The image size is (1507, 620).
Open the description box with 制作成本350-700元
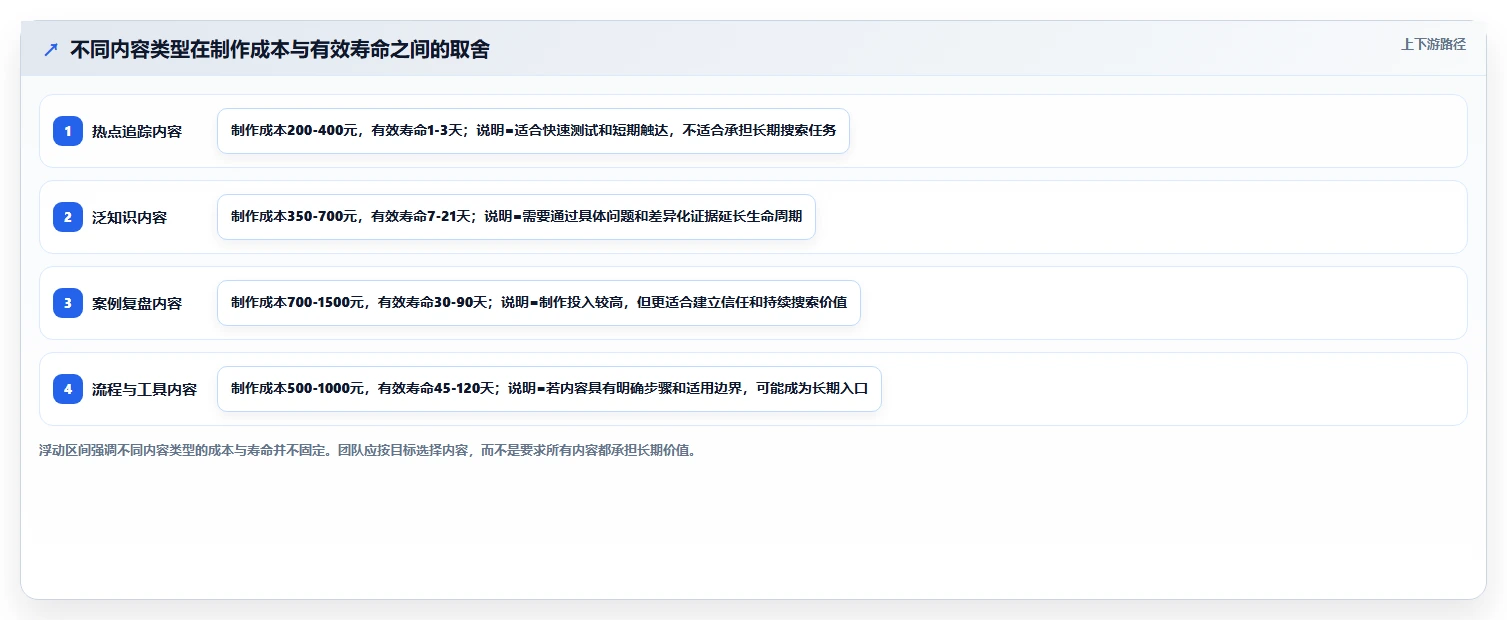[x=516, y=217]
